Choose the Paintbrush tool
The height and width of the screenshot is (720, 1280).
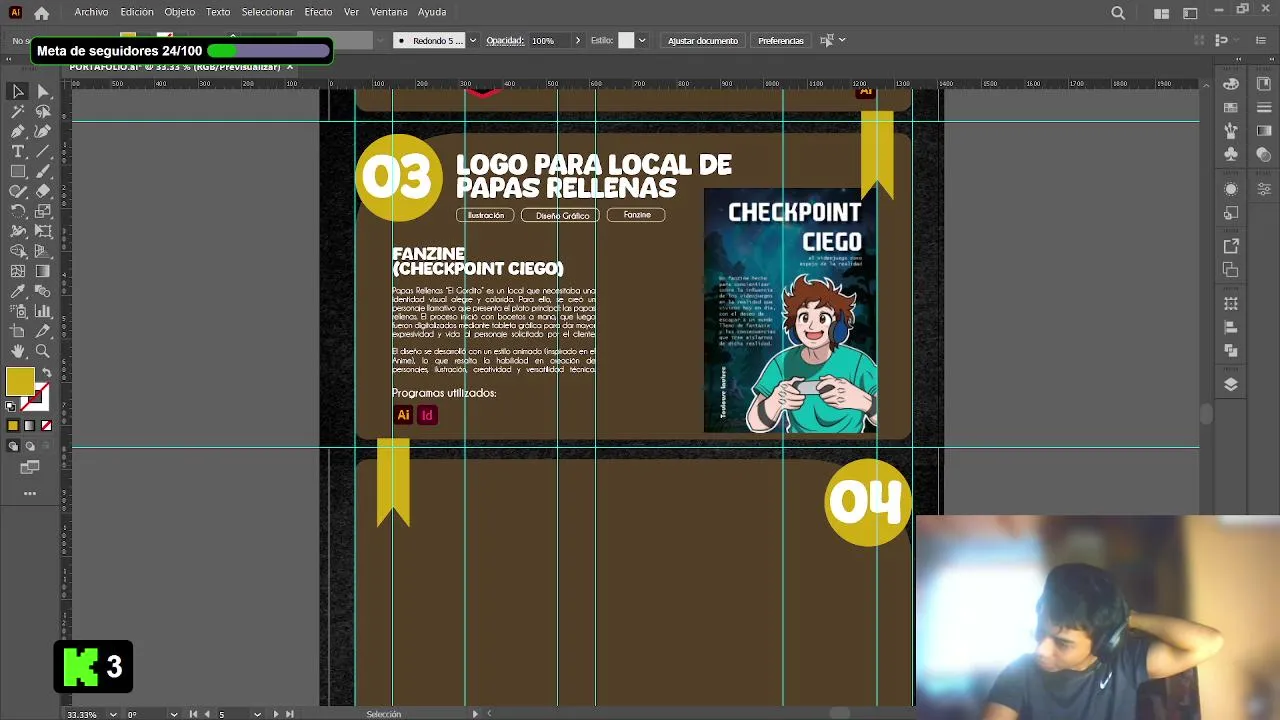coord(43,171)
